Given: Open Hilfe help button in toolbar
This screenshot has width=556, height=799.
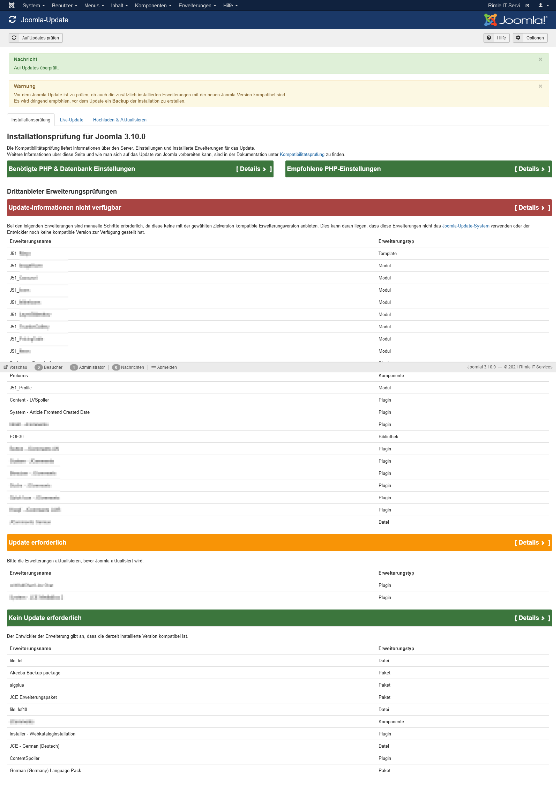Looking at the screenshot, I should coord(496,38).
